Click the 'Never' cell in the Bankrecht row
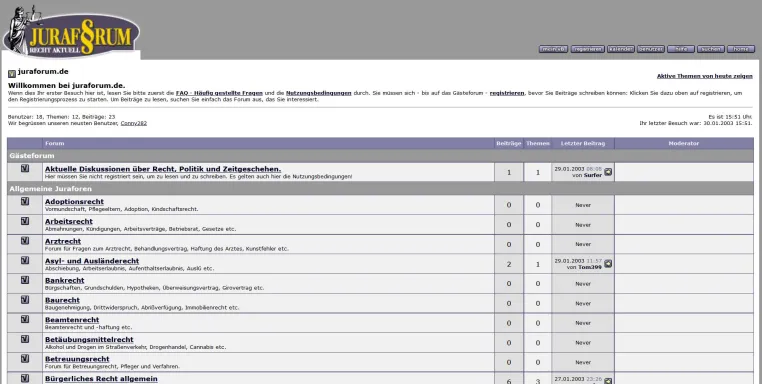Viewport: 762px width, 384px height. 583,284
